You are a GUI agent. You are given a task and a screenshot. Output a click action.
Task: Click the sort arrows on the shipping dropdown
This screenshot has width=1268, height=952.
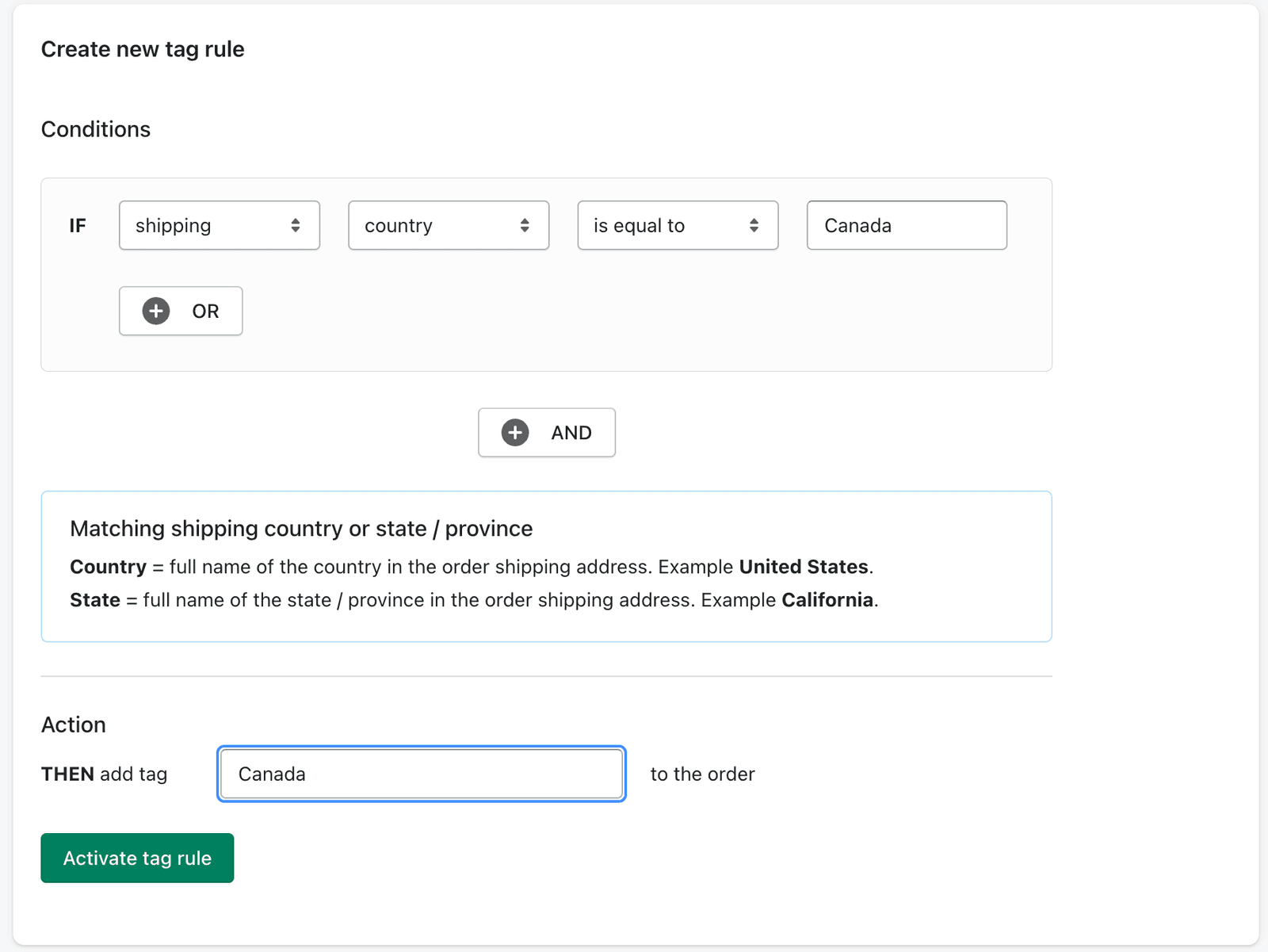tap(297, 225)
